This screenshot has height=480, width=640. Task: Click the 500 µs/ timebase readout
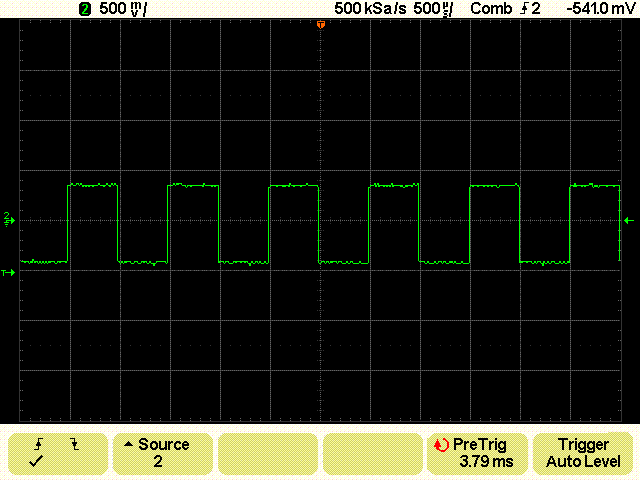click(x=433, y=9)
